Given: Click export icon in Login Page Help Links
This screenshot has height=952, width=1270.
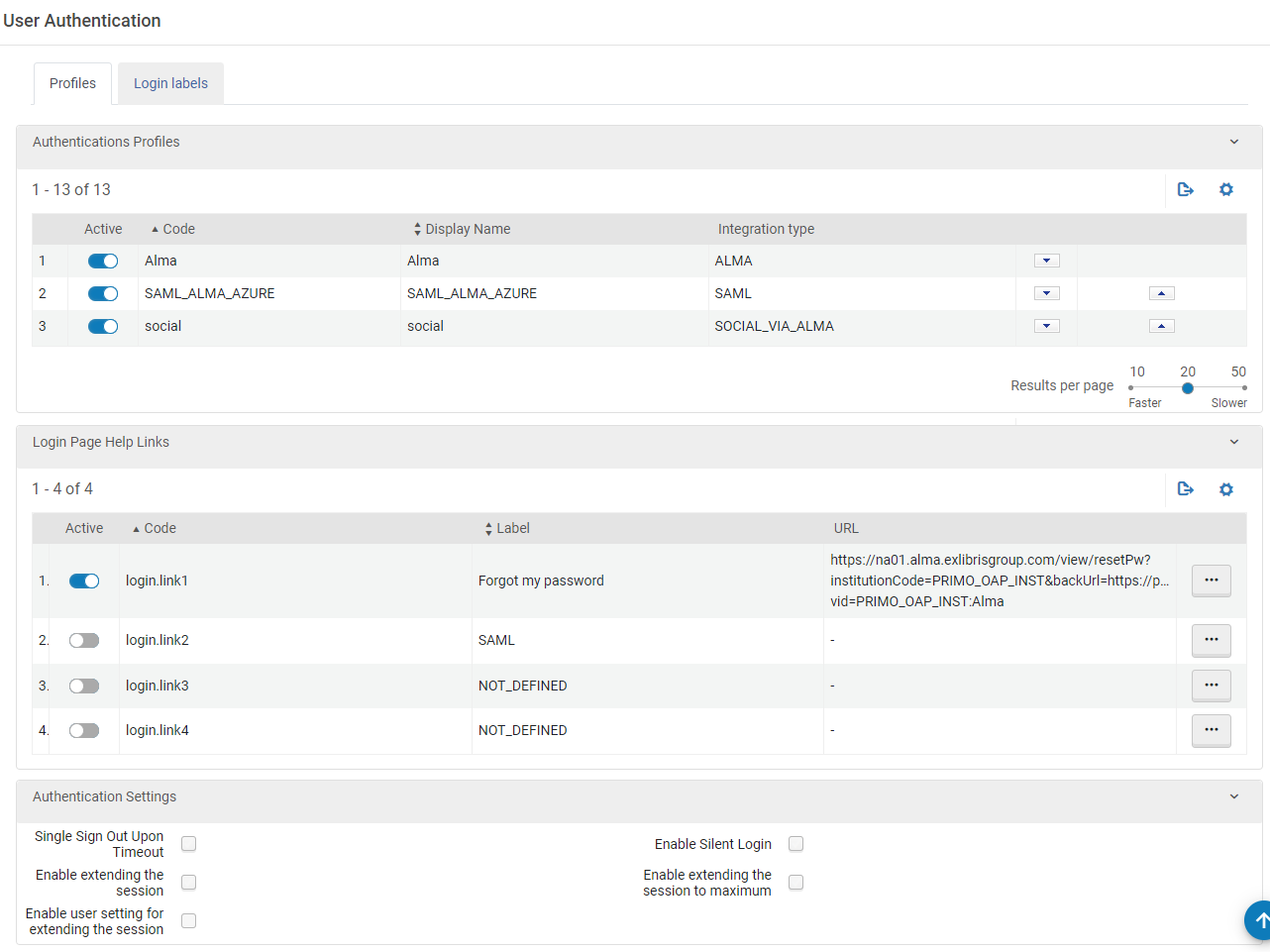Looking at the screenshot, I should pos(1185,488).
